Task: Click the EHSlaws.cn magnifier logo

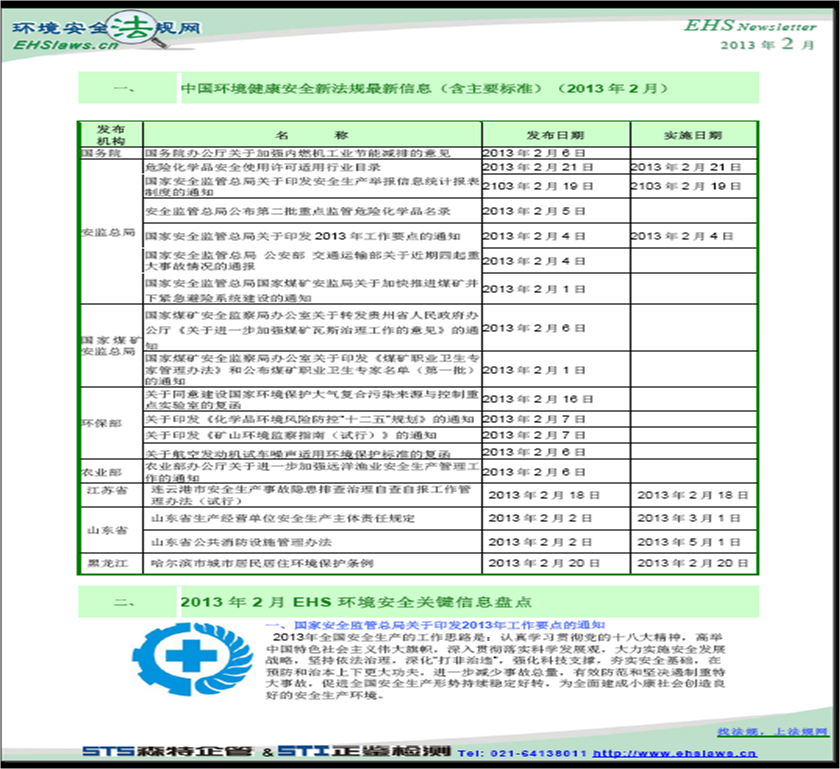Action: (106, 32)
